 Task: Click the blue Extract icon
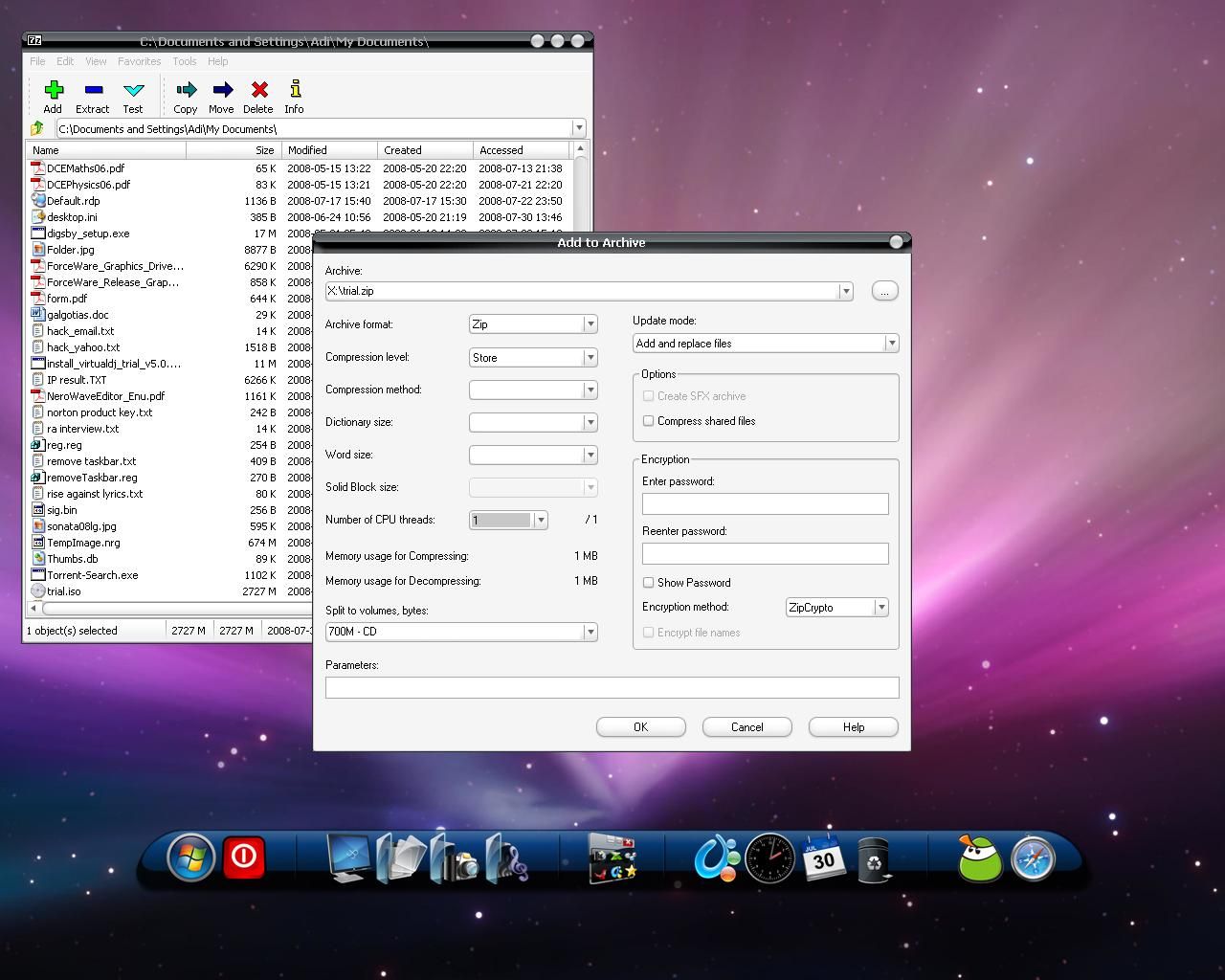pos(93,90)
